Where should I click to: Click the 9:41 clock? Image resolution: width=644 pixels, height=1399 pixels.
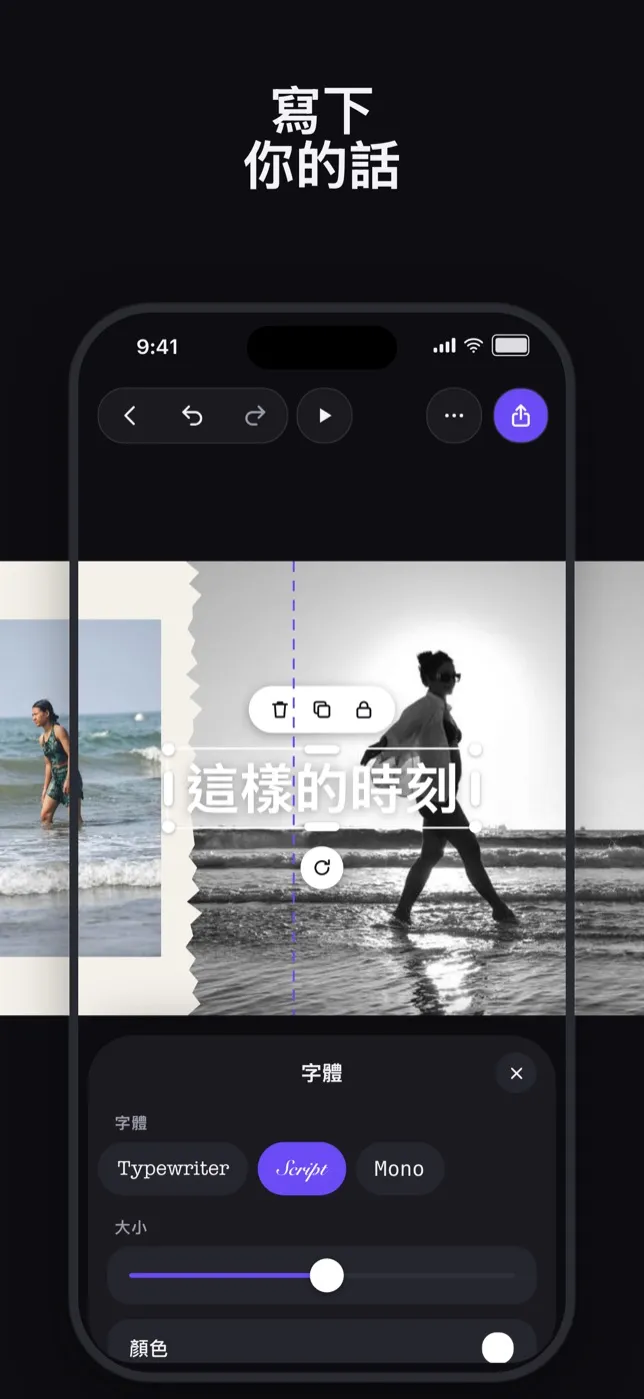point(157,347)
